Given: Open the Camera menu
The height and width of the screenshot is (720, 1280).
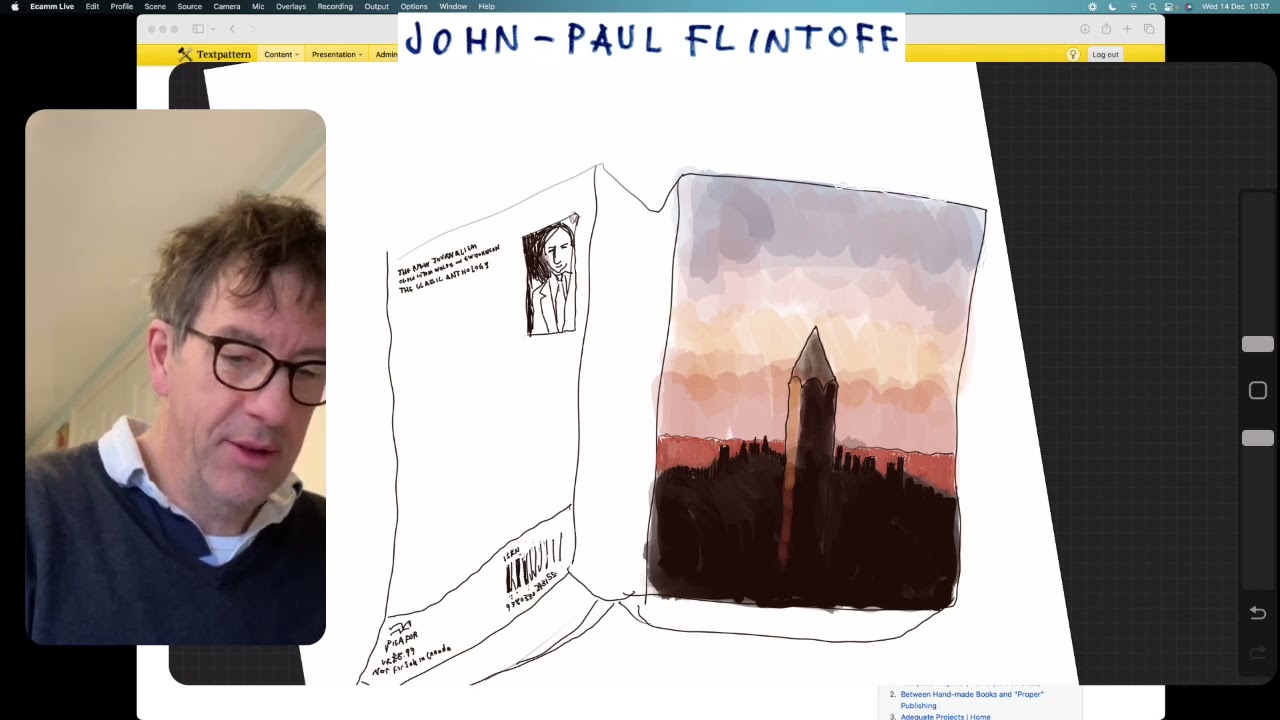Looking at the screenshot, I should coord(227,6).
